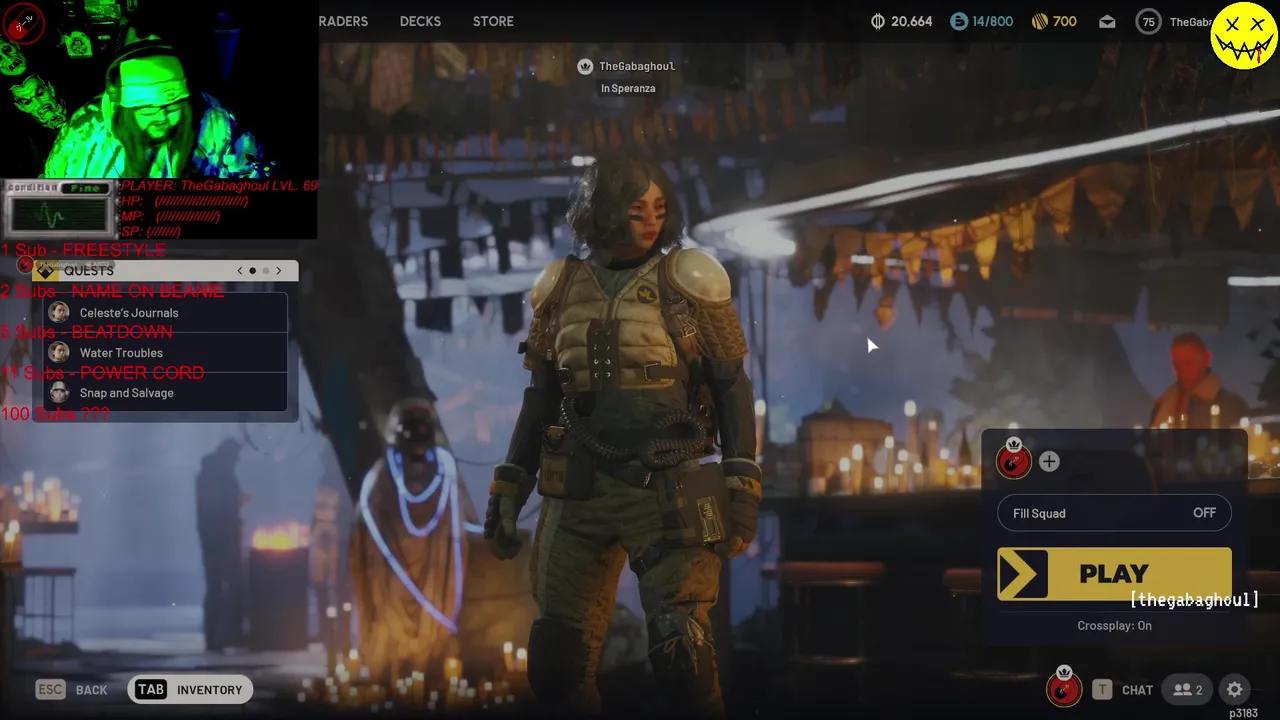Viewport: 1280px width, 720px height.
Task: Click the 700 gold currency balance
Action: pyautogui.click(x=1065, y=21)
